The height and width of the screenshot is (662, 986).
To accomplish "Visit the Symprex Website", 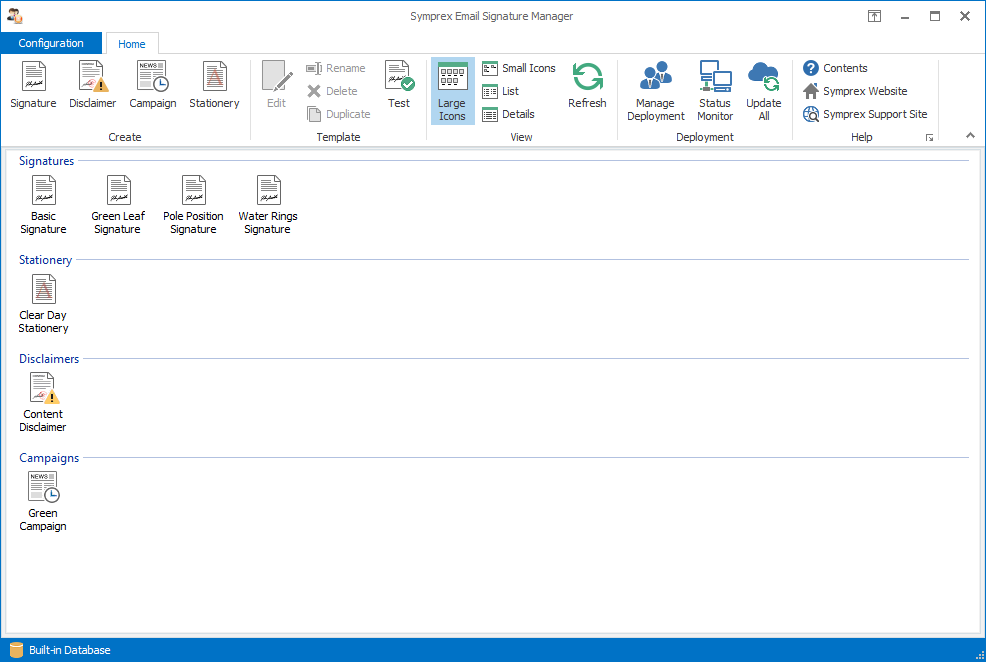I will pyautogui.click(x=855, y=91).
